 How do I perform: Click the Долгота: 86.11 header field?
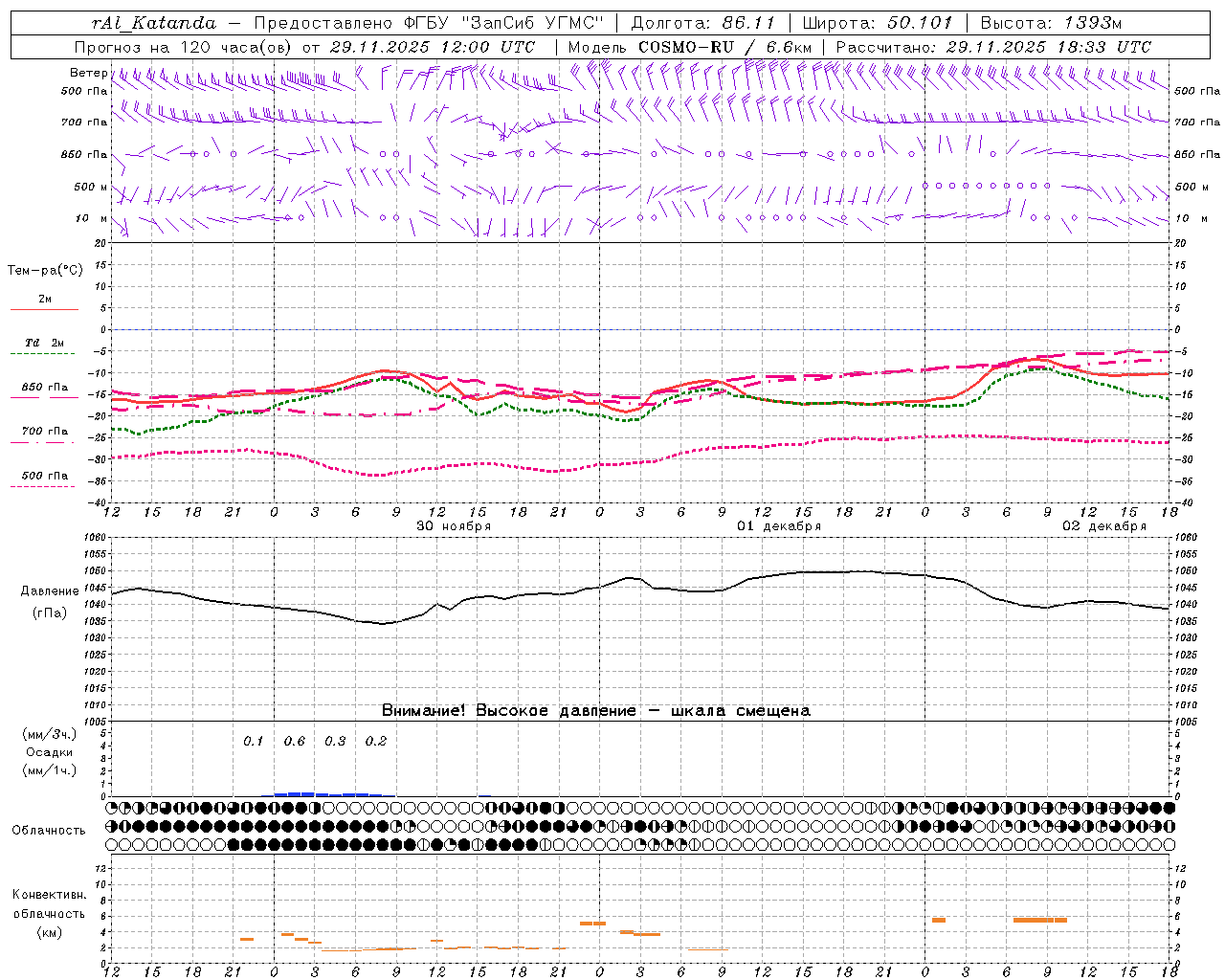pos(703,23)
